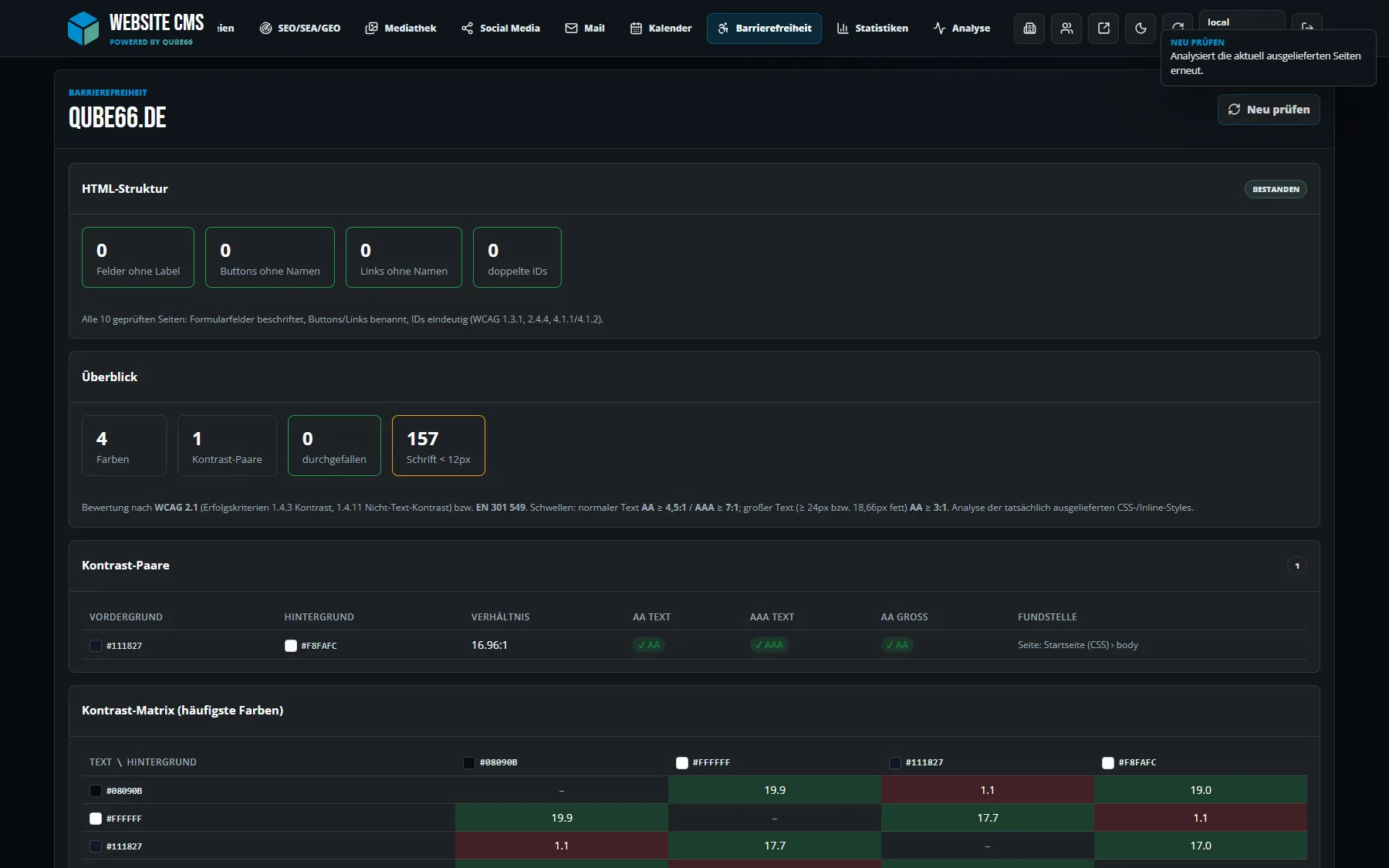
Task: Click the FUNDSTELLE column header
Action: (1047, 617)
